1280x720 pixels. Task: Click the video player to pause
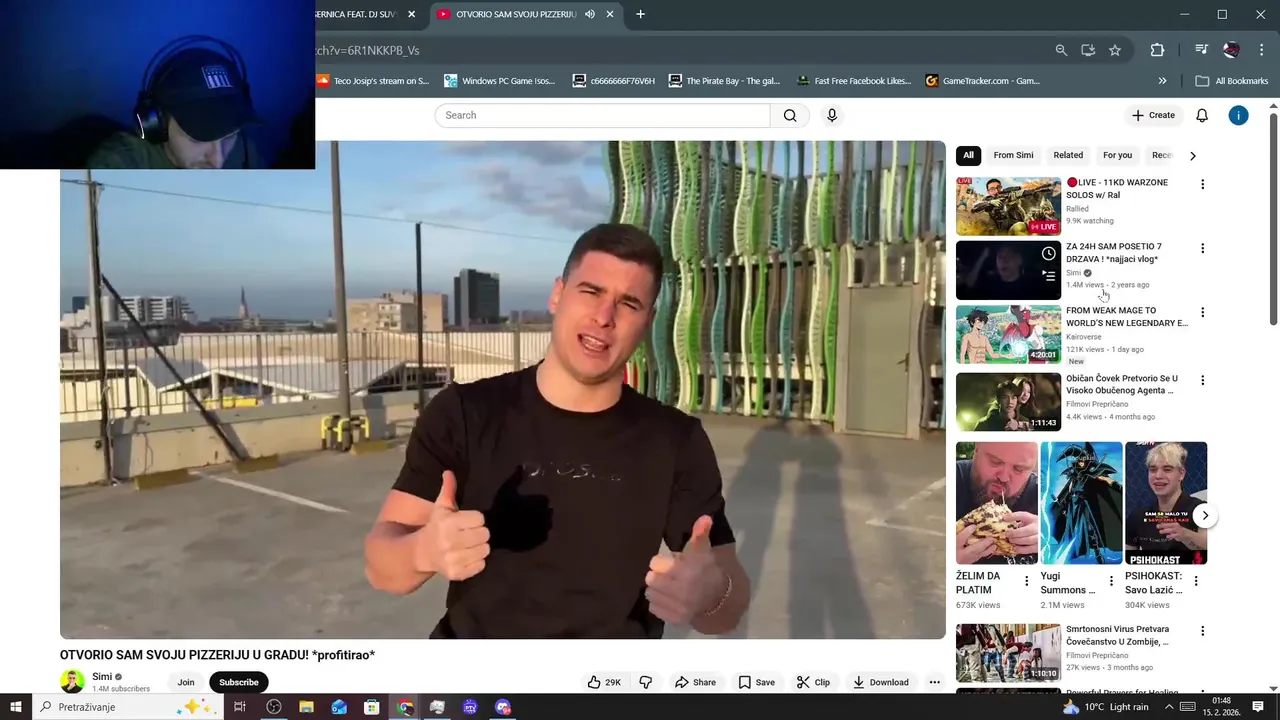502,390
